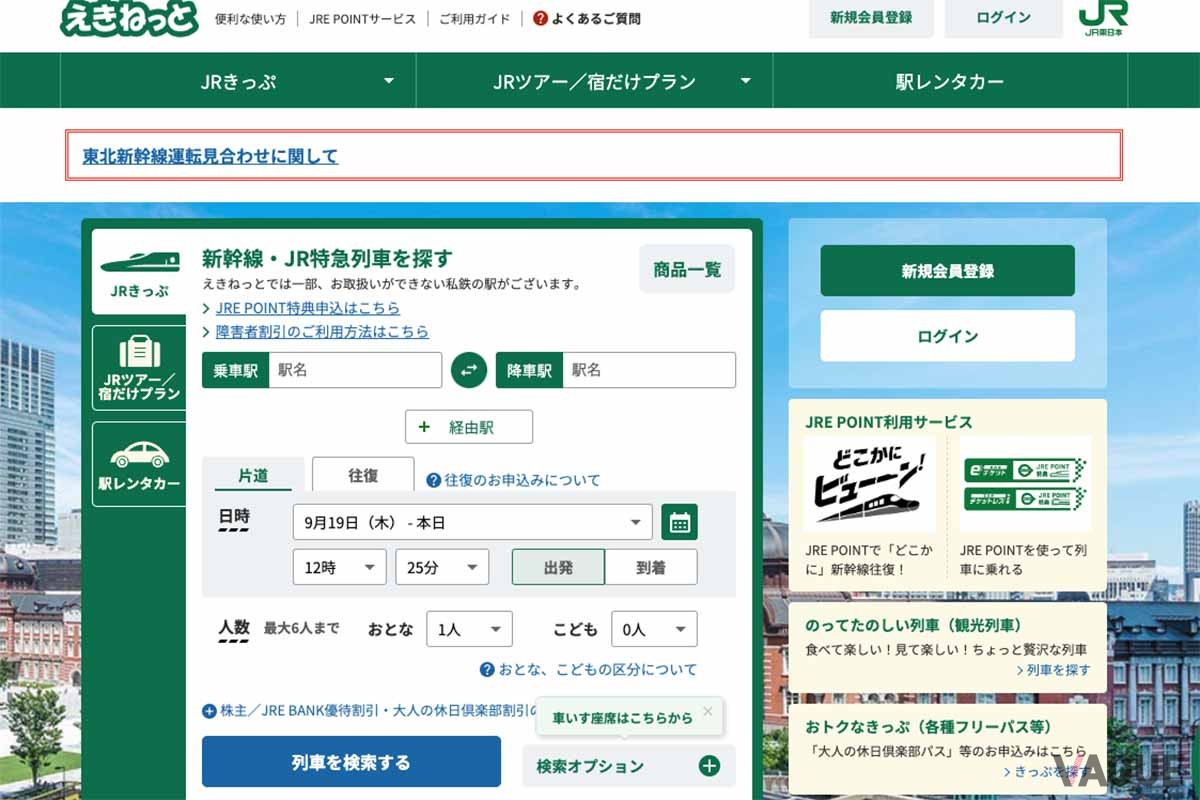This screenshot has height=800, width=1200.
Task: Click the JR東日本 logo
Action: (x=1103, y=18)
